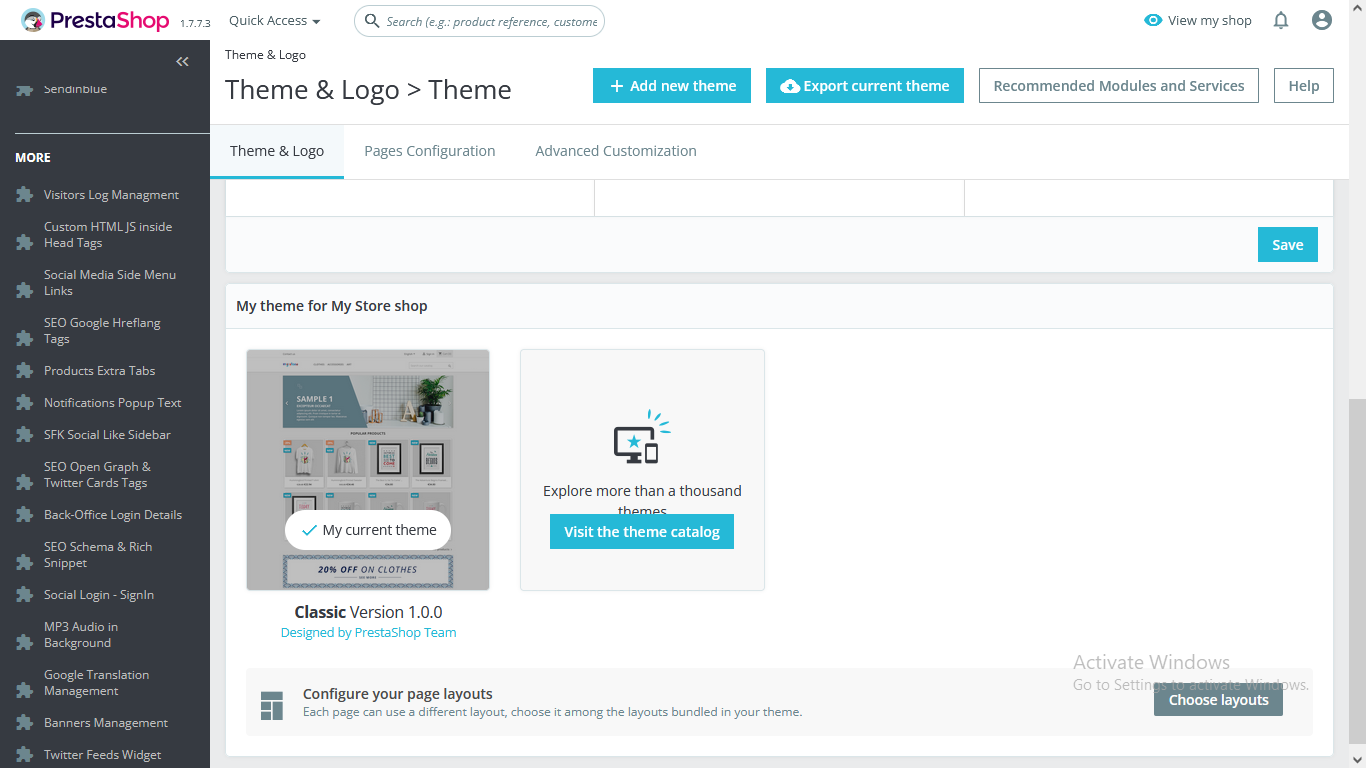Click the Choose layouts button

(x=1218, y=700)
